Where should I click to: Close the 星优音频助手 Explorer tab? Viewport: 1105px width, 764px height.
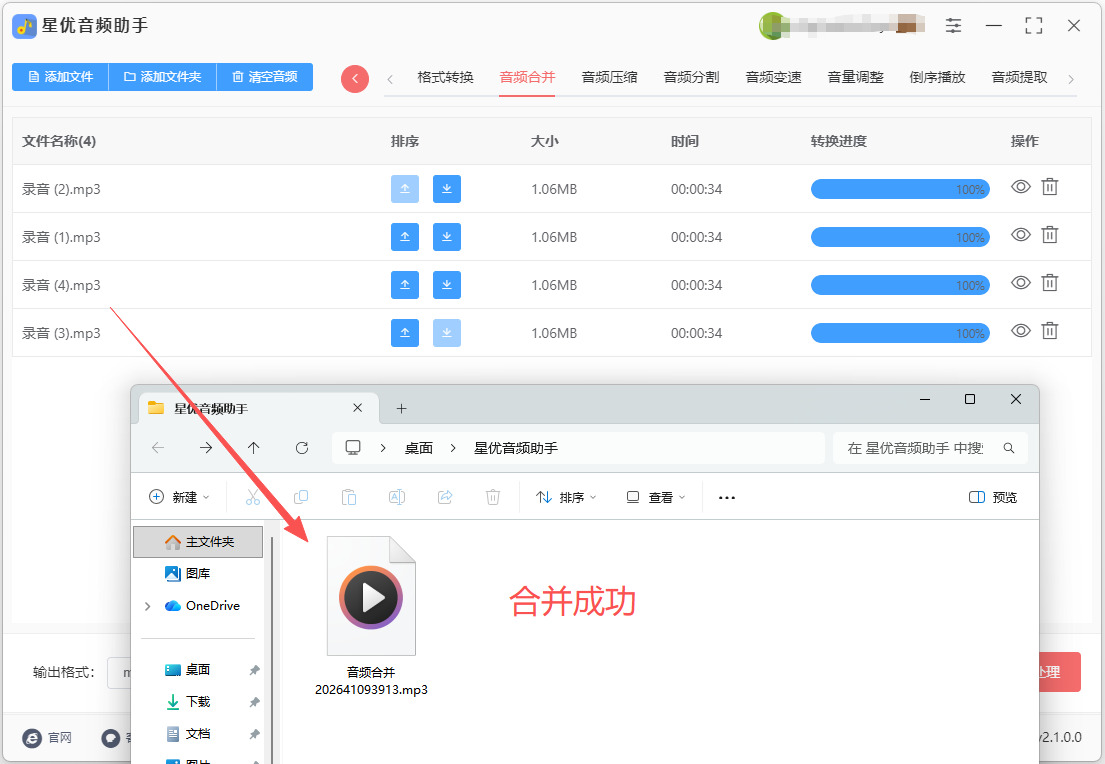tap(357, 408)
